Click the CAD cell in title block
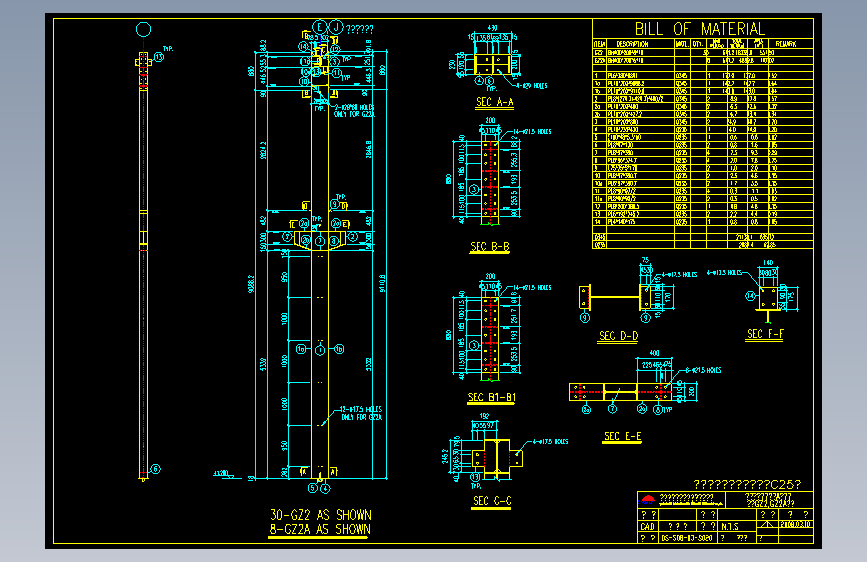 click(x=647, y=527)
